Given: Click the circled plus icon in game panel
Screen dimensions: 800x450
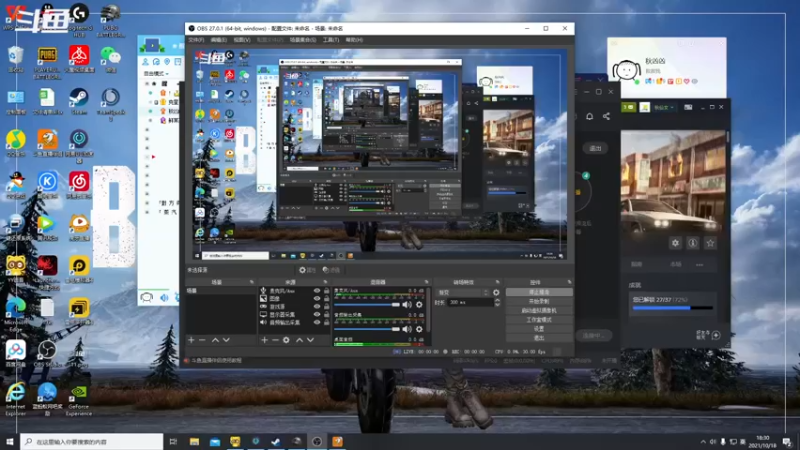Looking at the screenshot, I should [x=716, y=335].
